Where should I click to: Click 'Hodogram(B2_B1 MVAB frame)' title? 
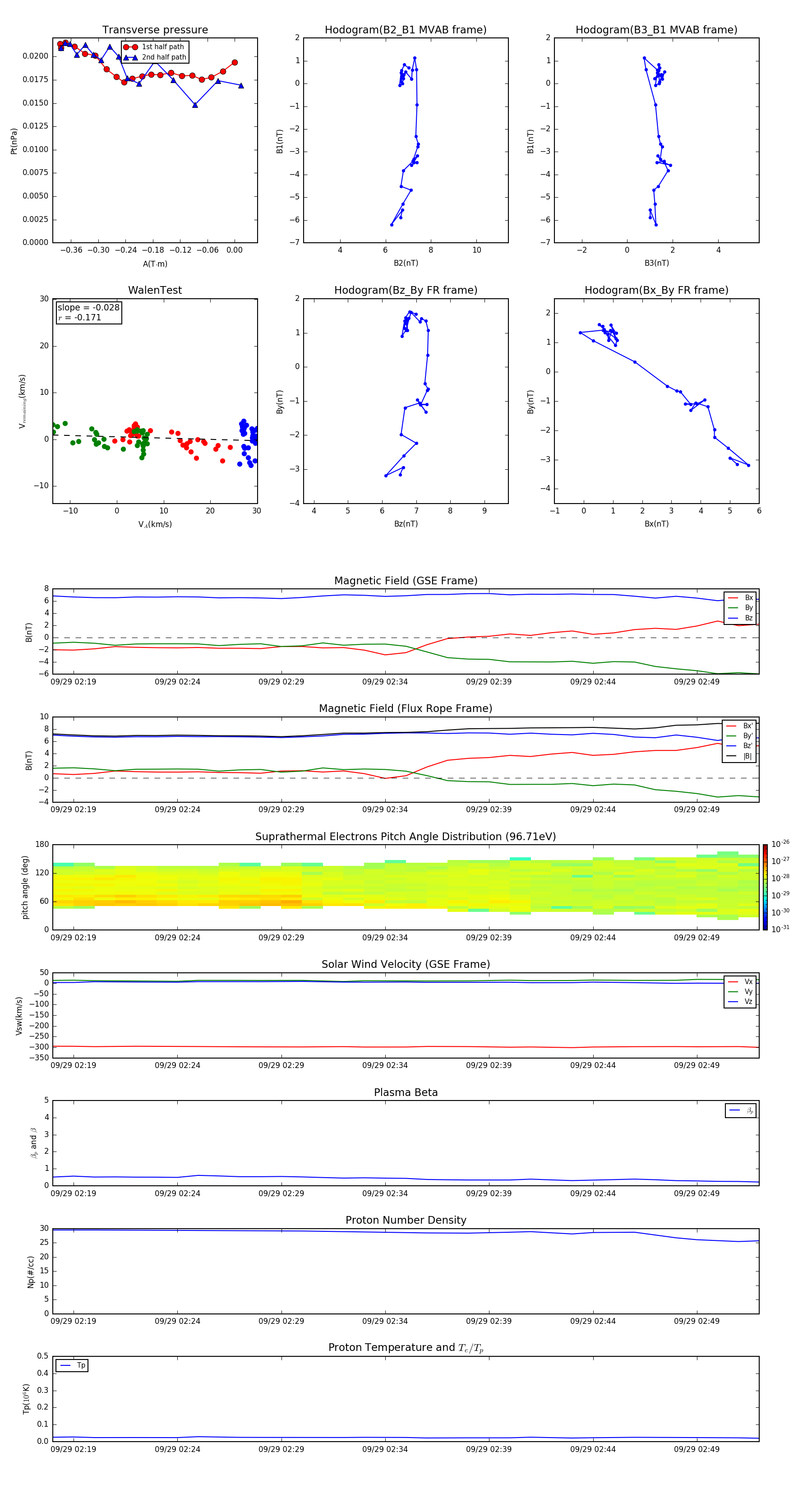pyautogui.click(x=406, y=30)
